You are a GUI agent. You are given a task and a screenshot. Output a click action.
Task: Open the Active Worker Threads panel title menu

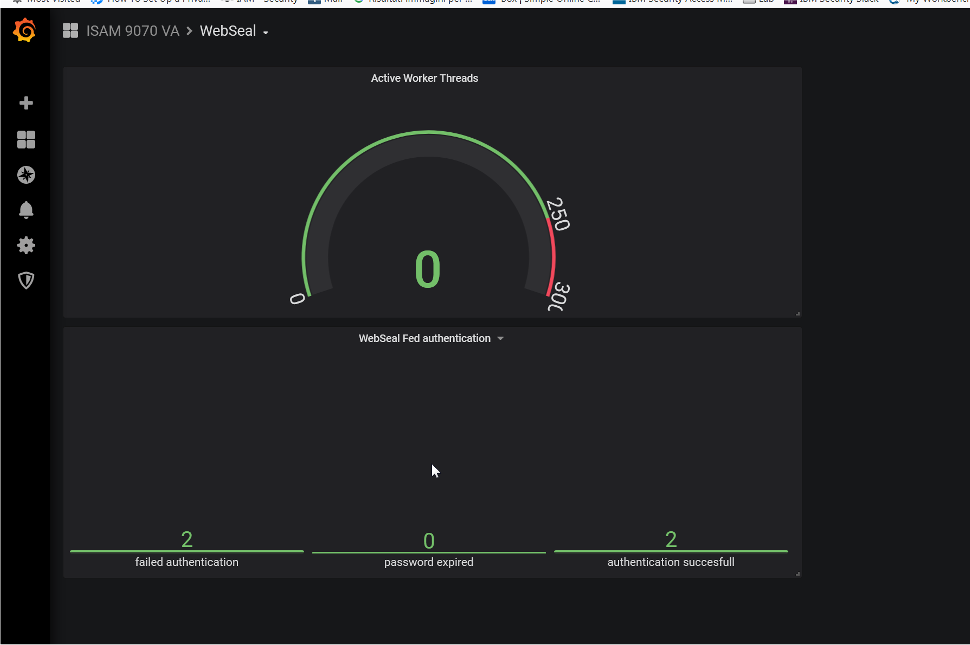tap(424, 79)
